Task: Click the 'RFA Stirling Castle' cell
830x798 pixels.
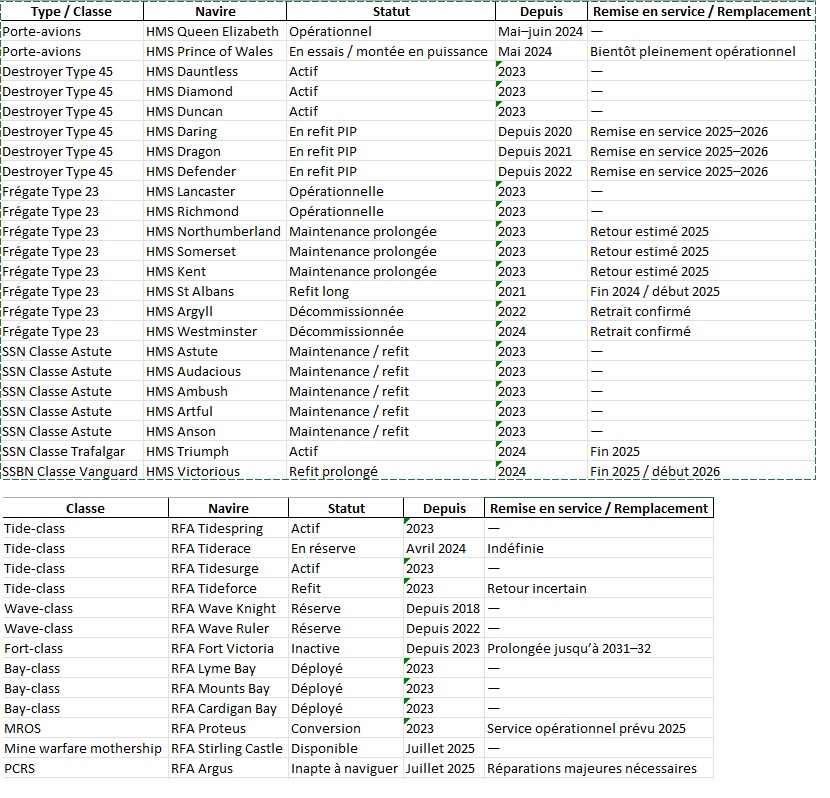Action: point(228,749)
